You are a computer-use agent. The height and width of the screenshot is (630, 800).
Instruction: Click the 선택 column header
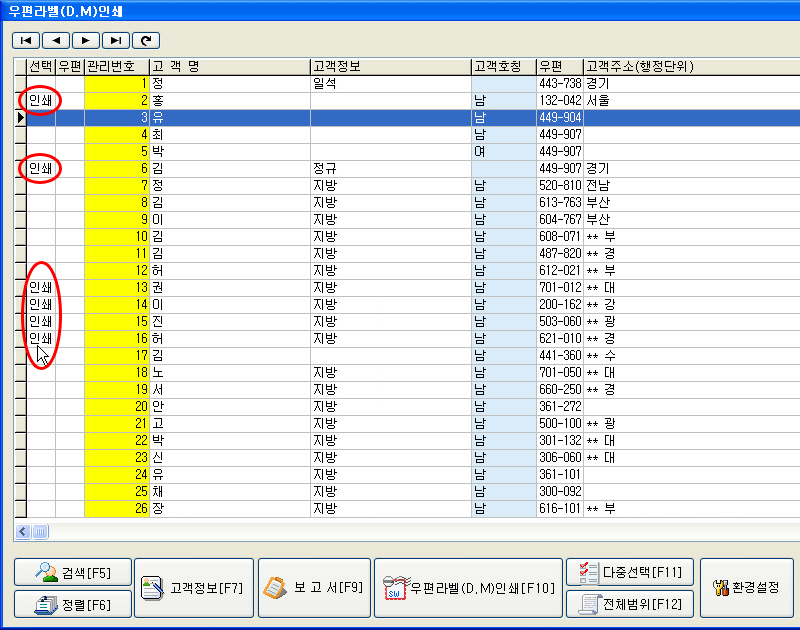pyautogui.click(x=41, y=66)
